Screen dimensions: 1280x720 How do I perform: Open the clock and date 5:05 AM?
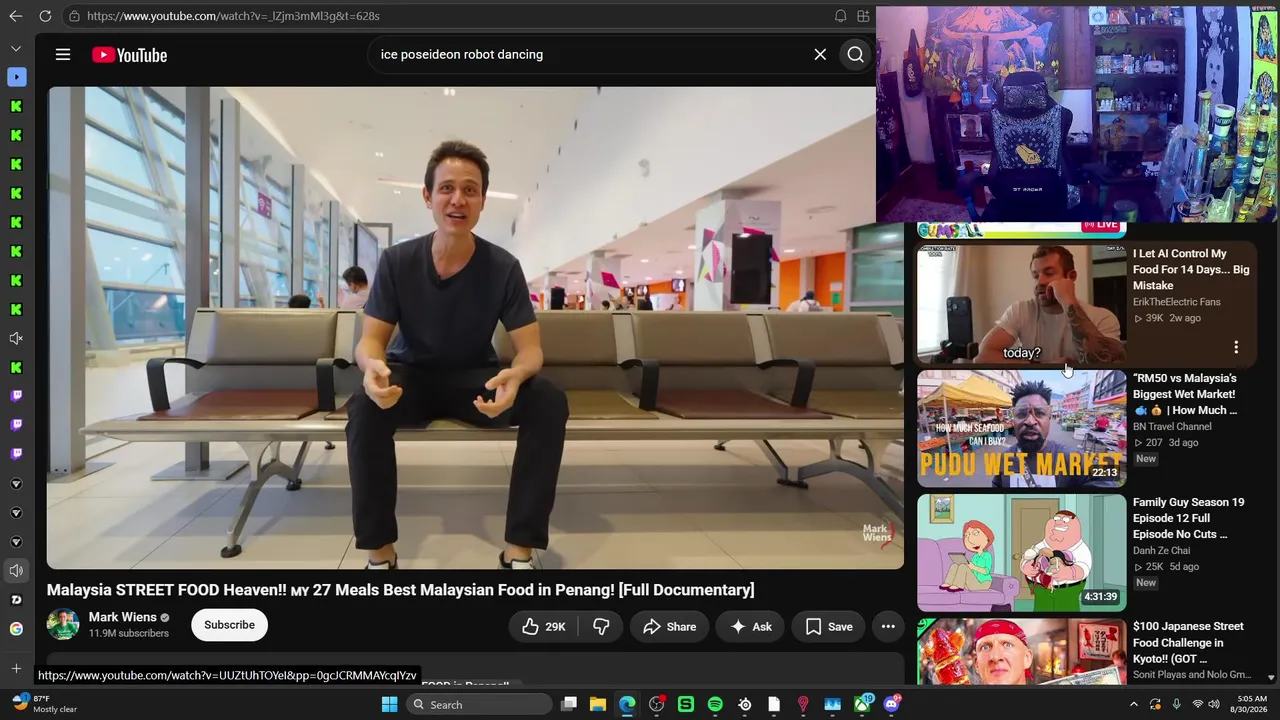(1251, 704)
